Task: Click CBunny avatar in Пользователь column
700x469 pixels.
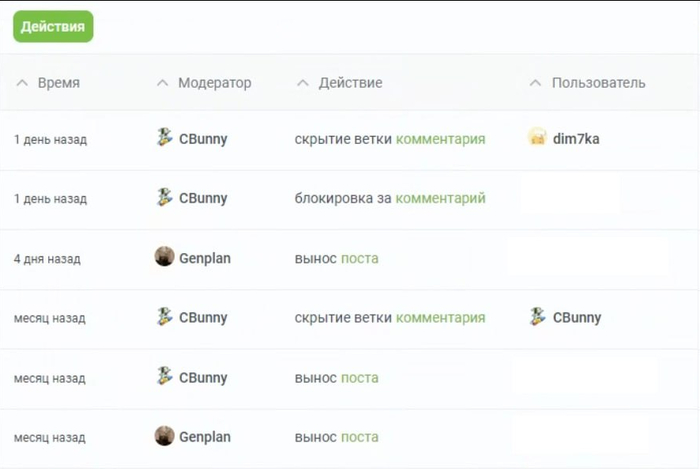Action: [x=537, y=317]
